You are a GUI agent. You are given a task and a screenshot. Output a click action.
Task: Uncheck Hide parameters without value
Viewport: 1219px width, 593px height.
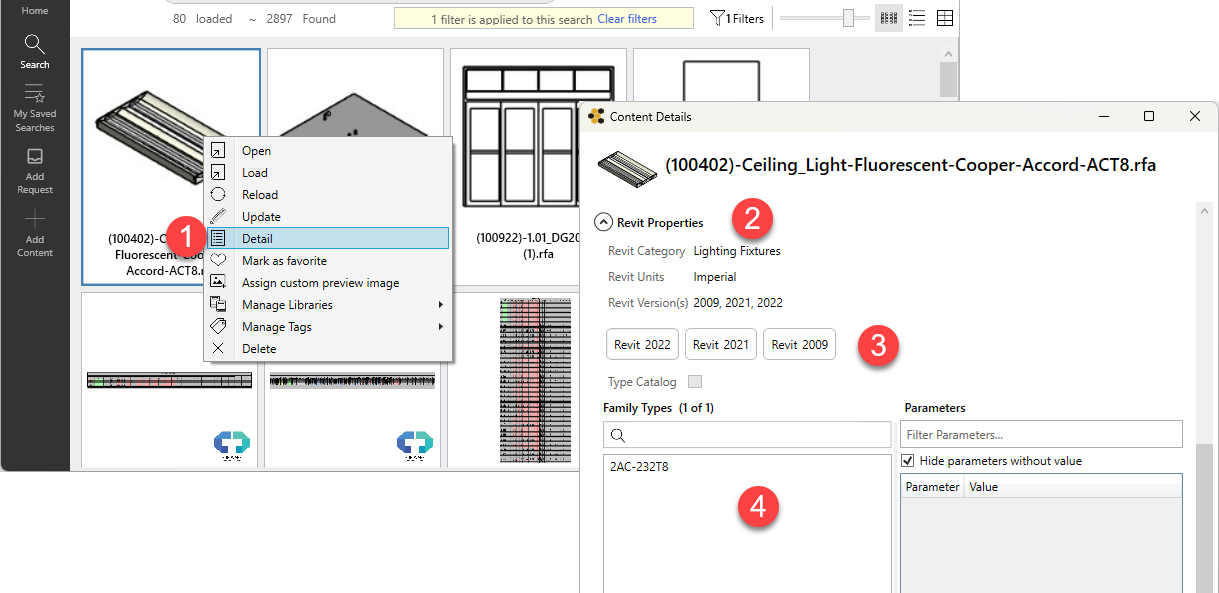pos(908,460)
